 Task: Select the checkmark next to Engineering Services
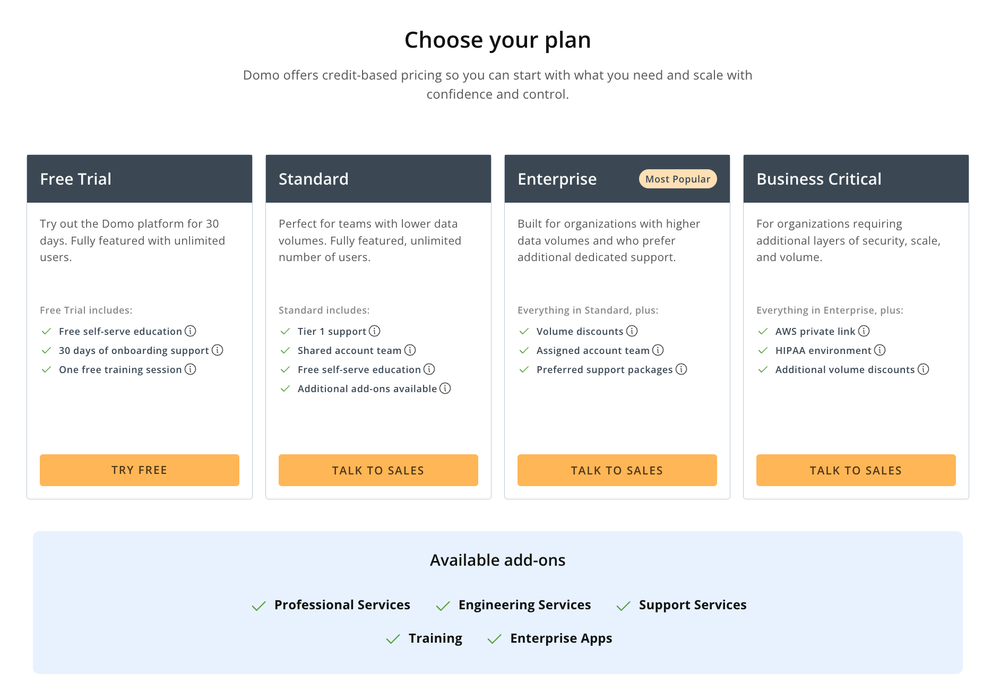point(441,605)
